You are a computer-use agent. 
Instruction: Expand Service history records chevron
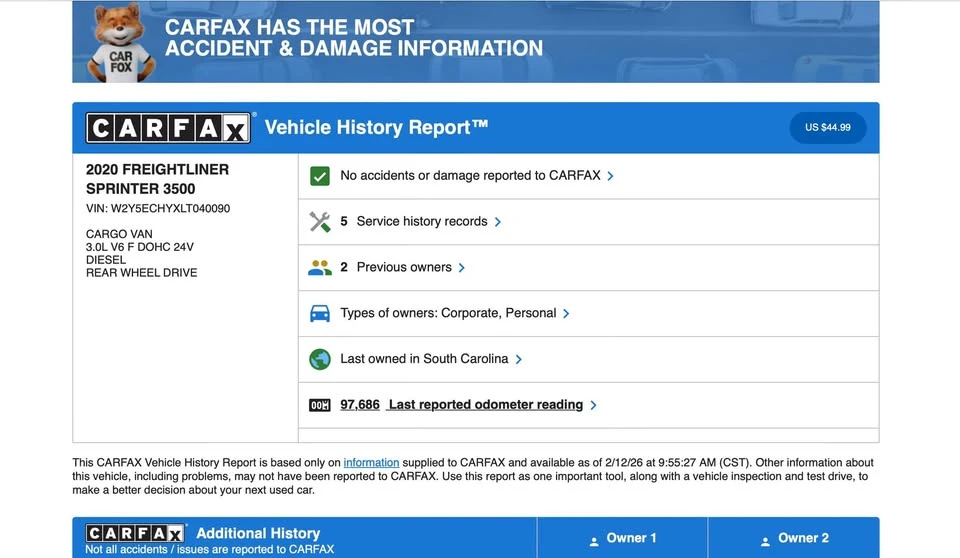click(x=498, y=222)
